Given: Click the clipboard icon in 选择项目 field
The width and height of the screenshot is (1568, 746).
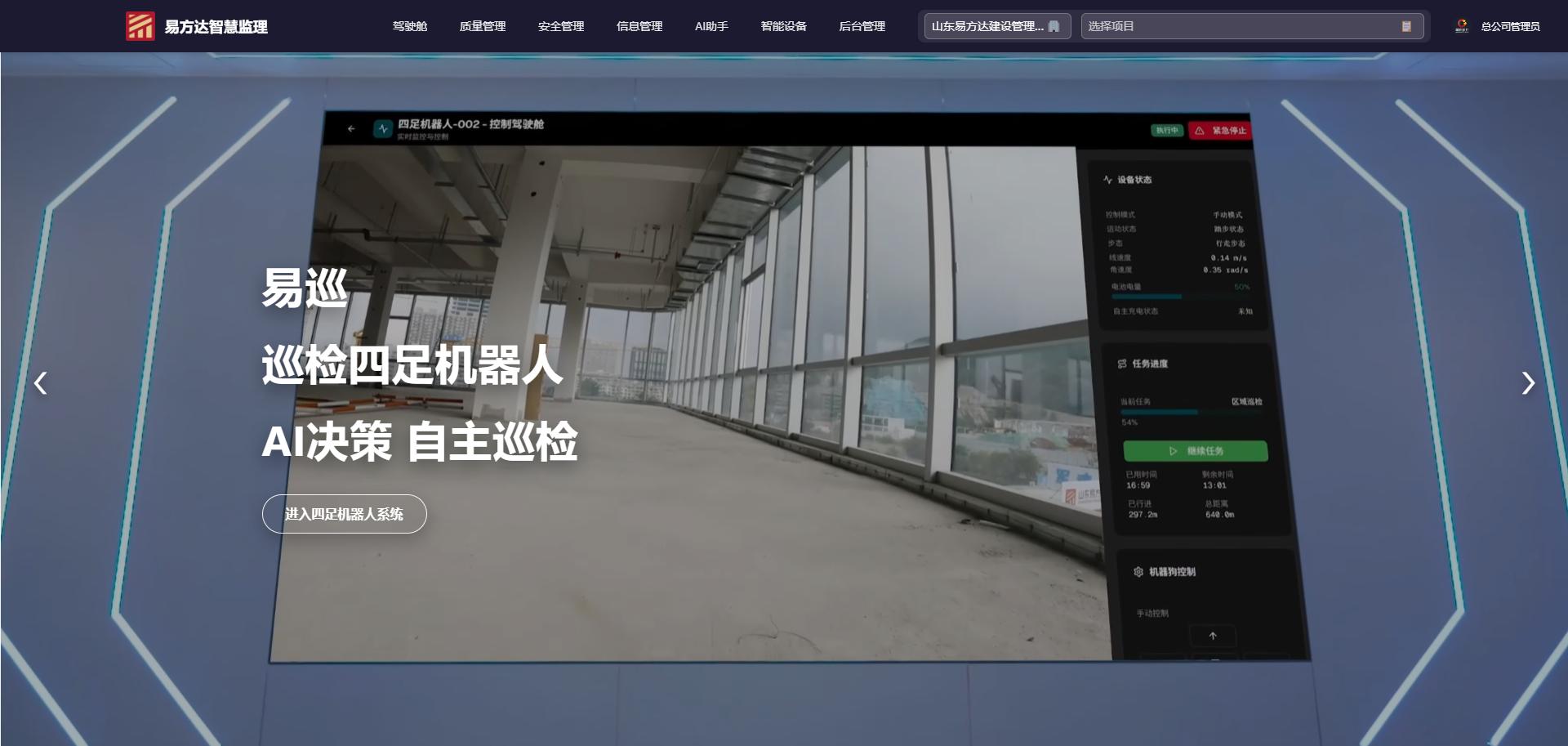Looking at the screenshot, I should (1407, 26).
